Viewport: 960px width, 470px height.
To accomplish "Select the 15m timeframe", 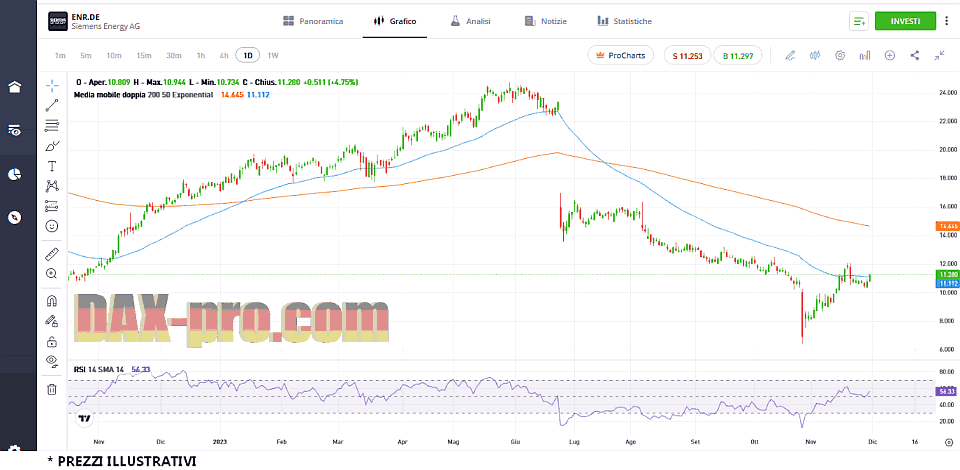I will (144, 55).
